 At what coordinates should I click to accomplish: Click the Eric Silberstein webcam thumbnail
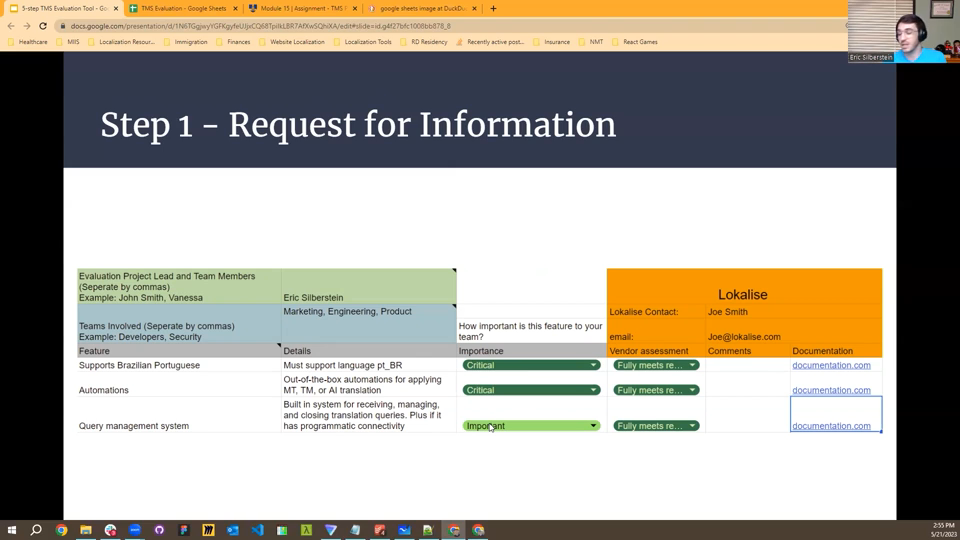[904, 31]
